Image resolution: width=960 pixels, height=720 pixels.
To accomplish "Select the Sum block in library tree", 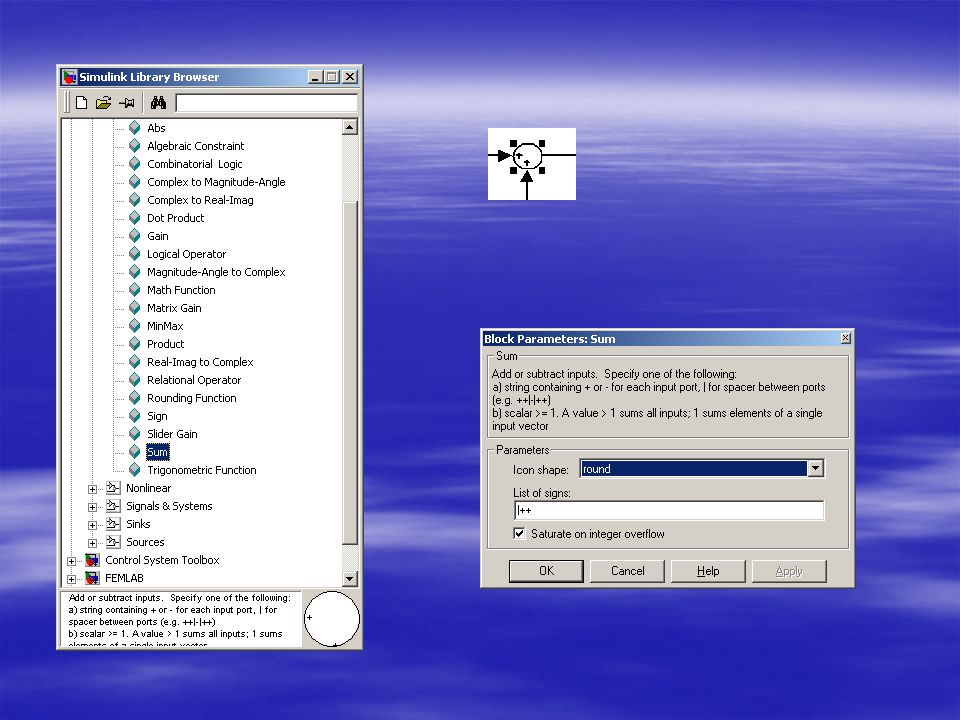I will (x=157, y=452).
